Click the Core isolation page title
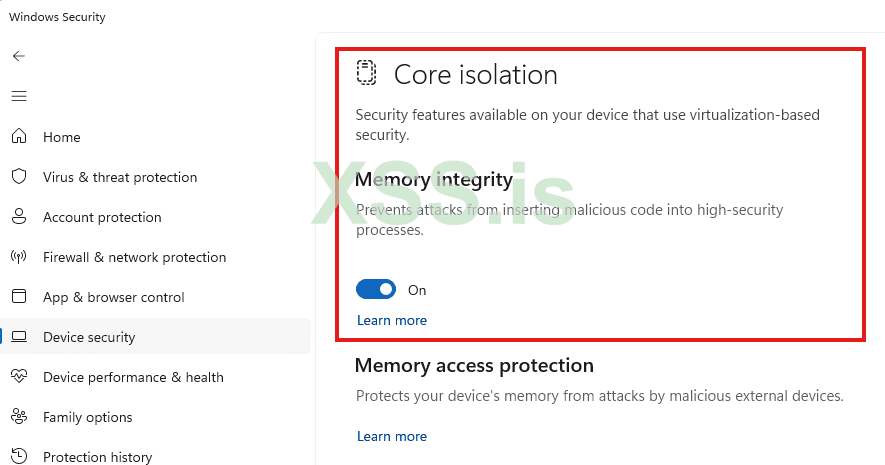 point(475,74)
